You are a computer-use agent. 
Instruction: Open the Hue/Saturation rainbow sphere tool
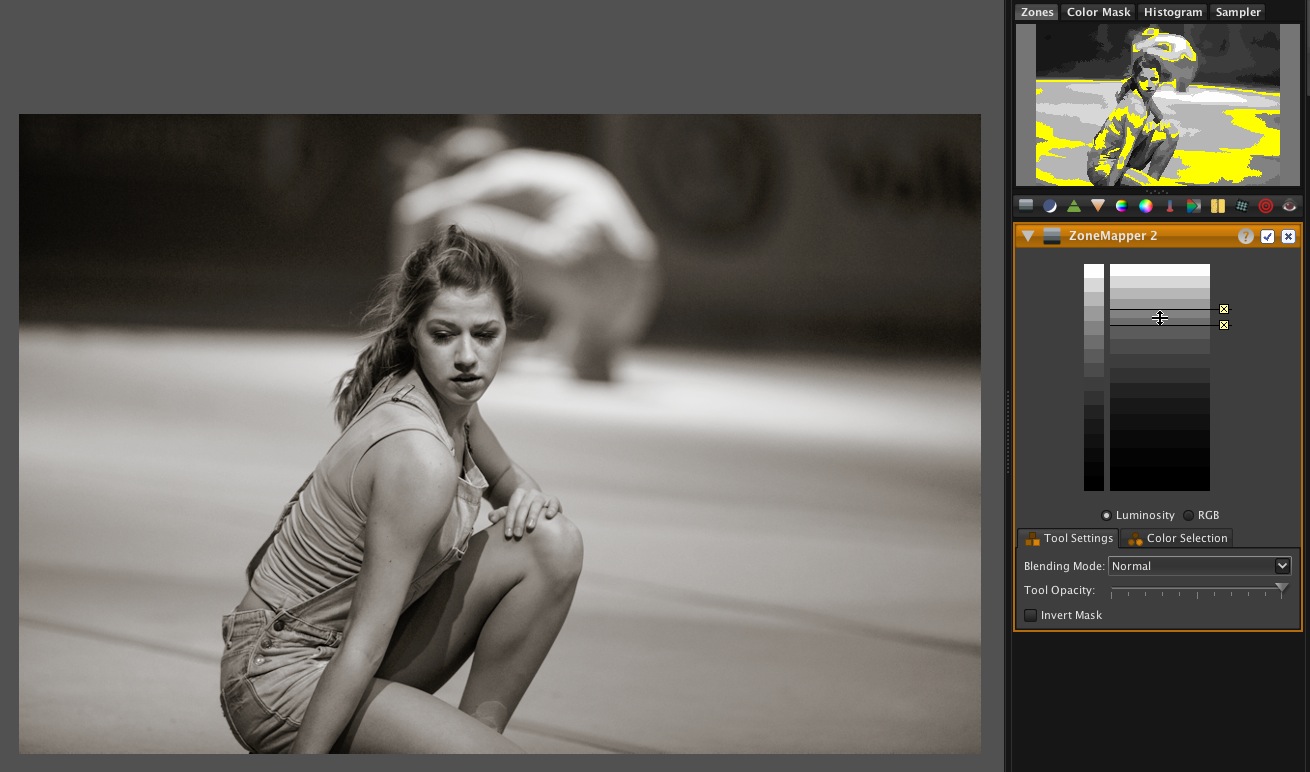point(1122,206)
